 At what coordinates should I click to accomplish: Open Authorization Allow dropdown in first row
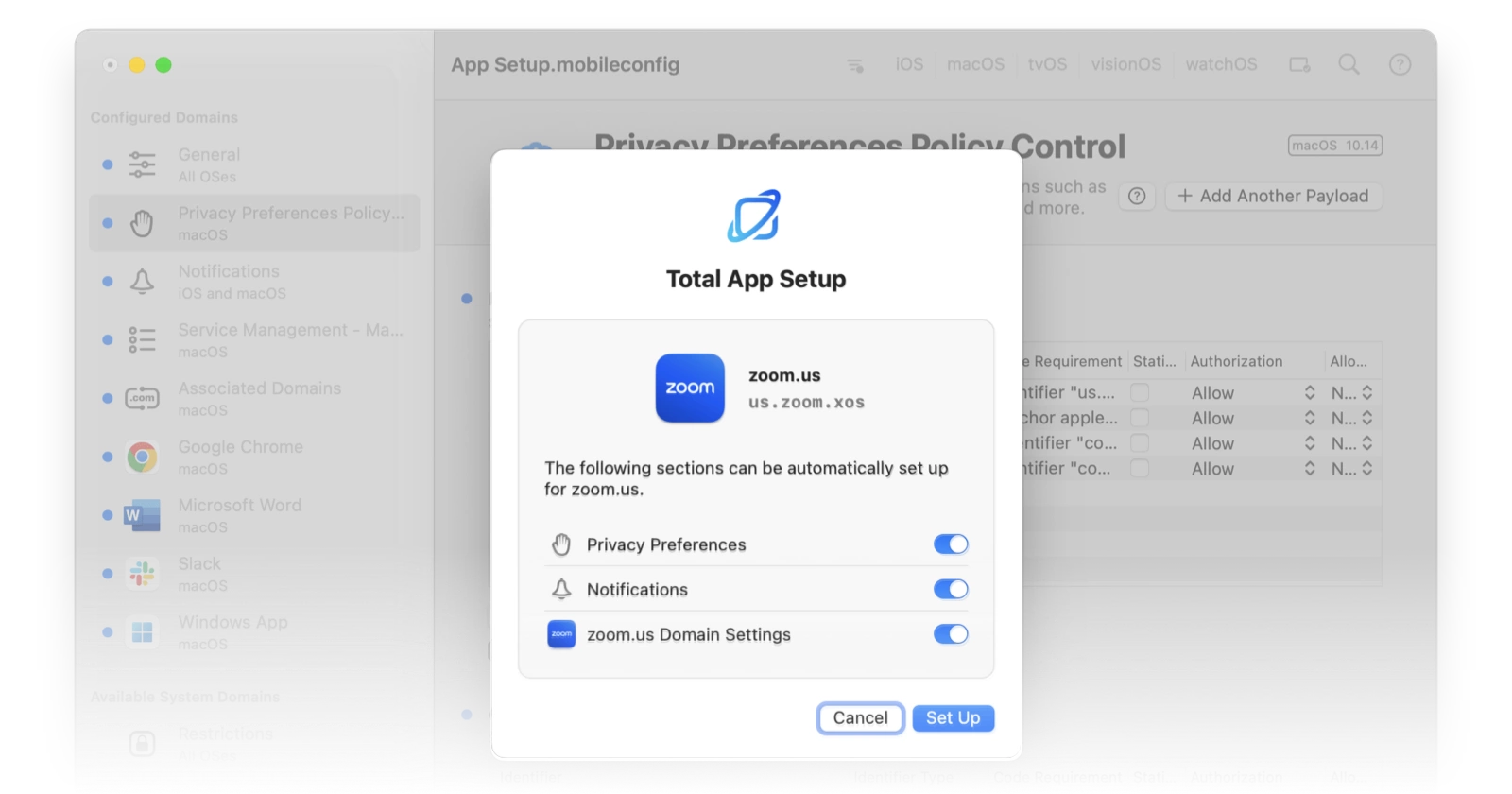(1253, 392)
